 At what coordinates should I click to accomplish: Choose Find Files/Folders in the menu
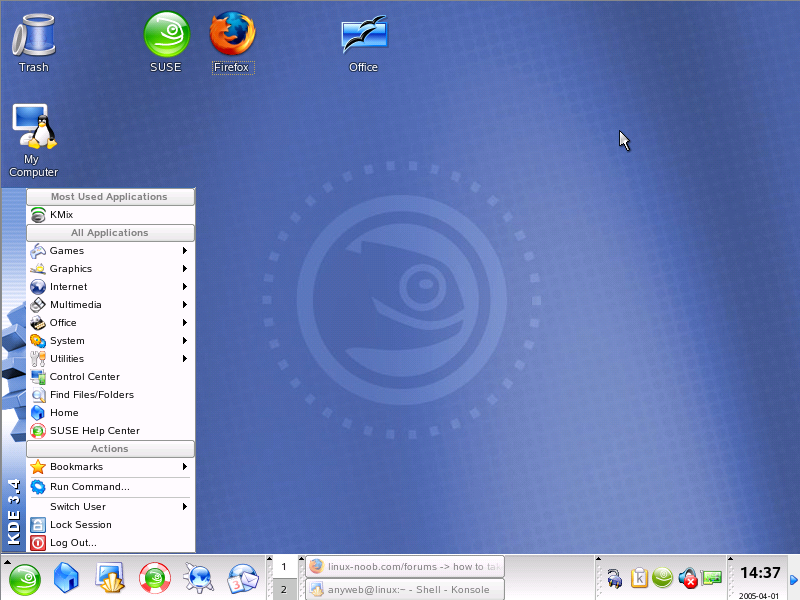pyautogui.click(x=111, y=395)
